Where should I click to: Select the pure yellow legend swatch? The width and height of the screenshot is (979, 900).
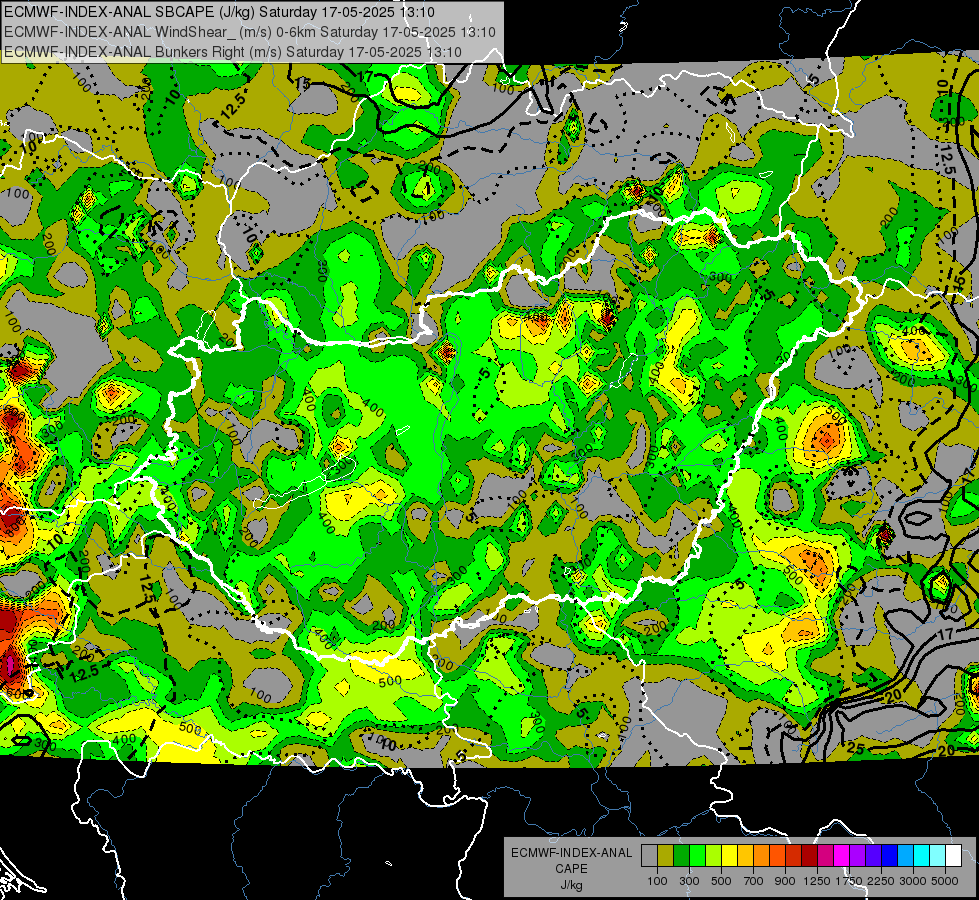point(729,855)
